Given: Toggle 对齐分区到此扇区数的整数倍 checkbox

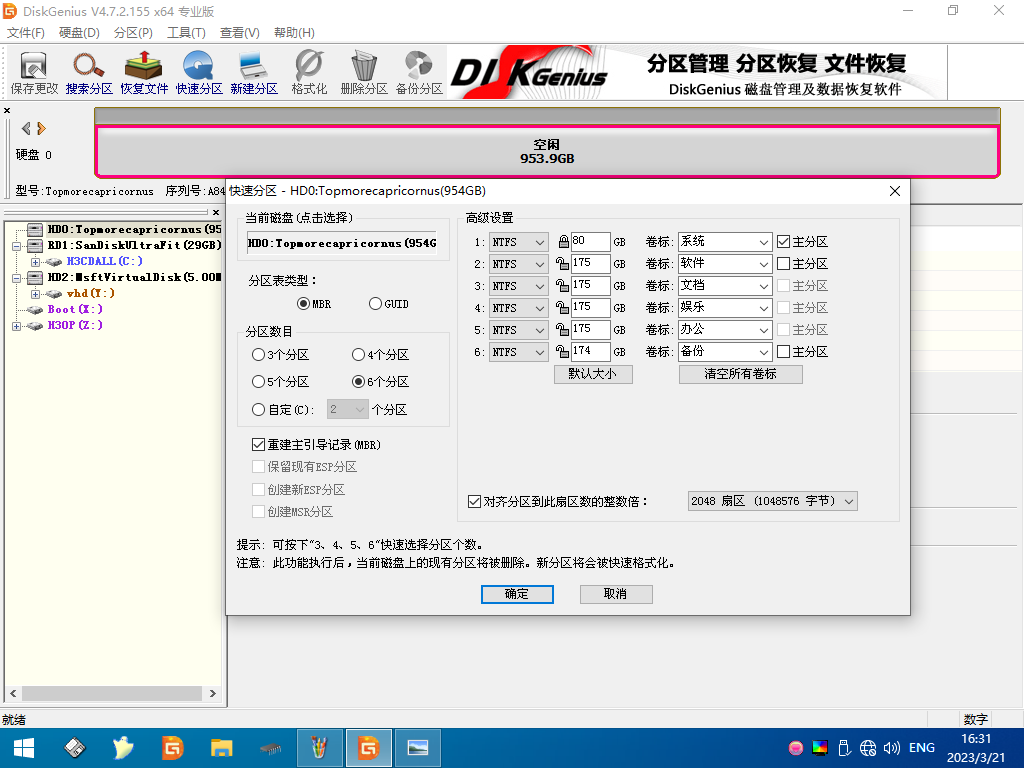Looking at the screenshot, I should pyautogui.click(x=475, y=502).
